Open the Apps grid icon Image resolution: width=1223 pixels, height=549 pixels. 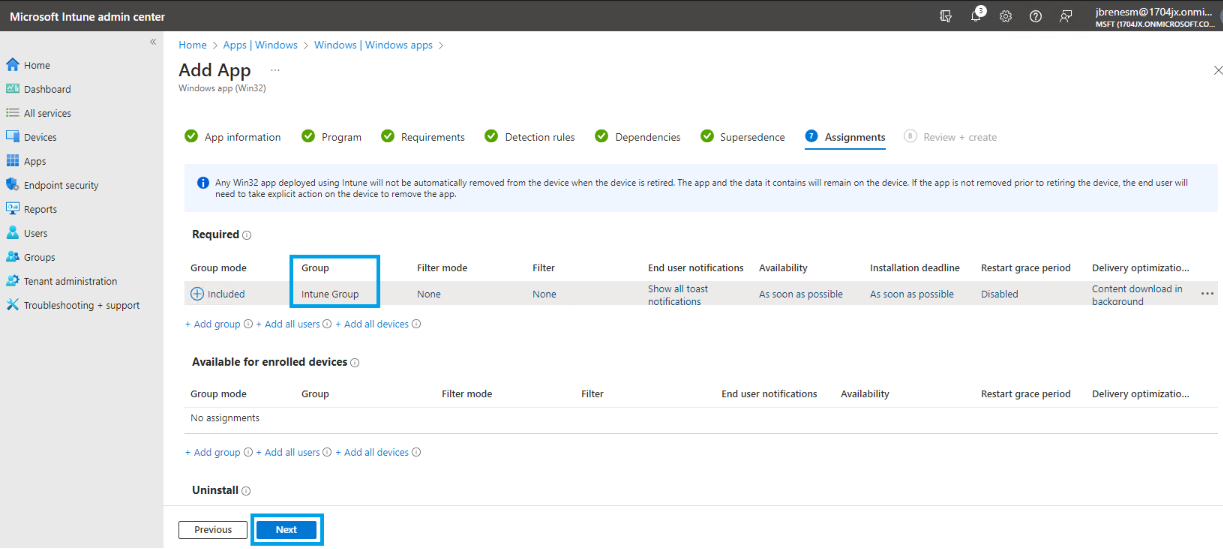13,161
